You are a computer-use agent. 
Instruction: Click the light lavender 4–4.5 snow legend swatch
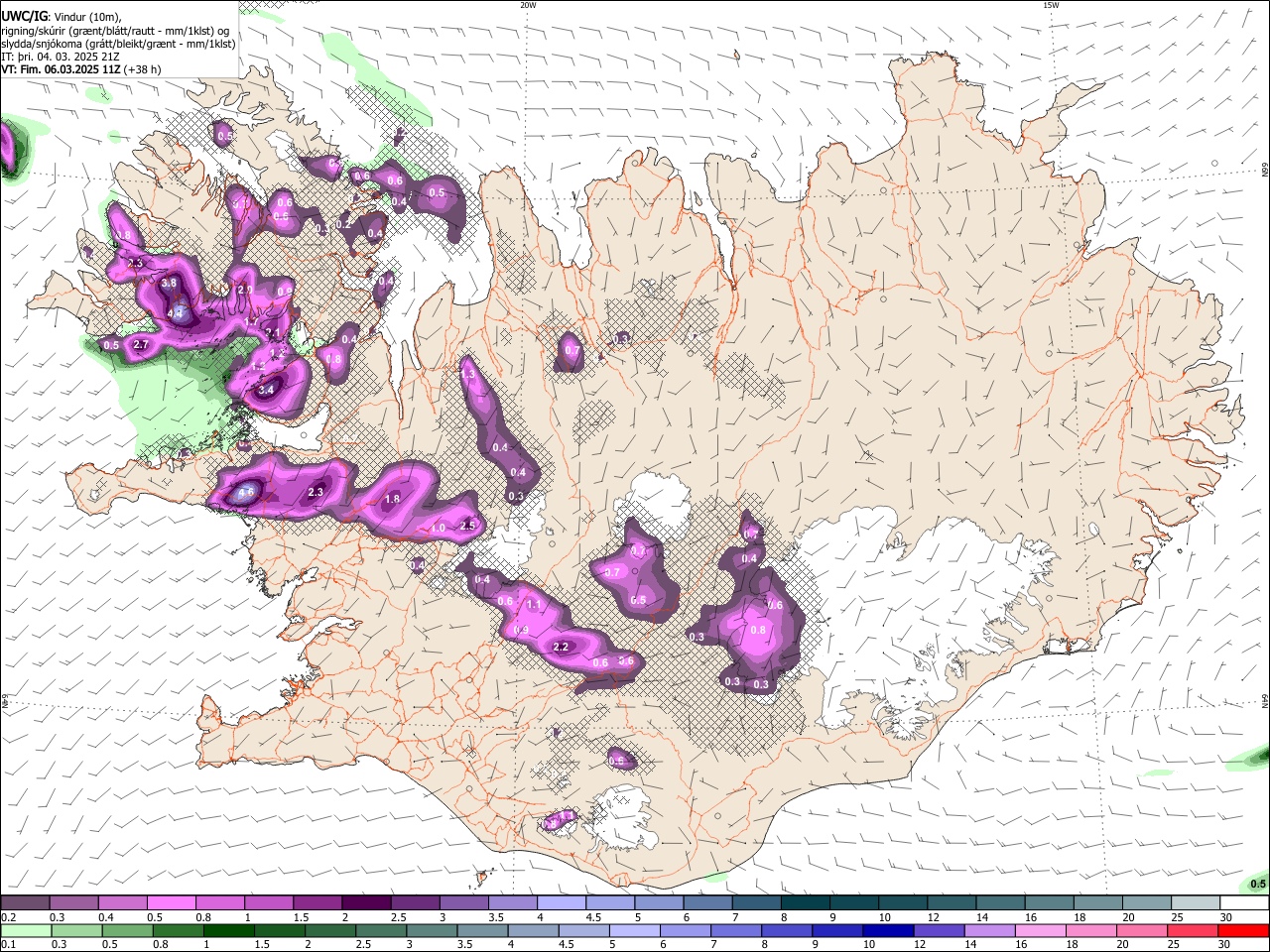(561, 903)
